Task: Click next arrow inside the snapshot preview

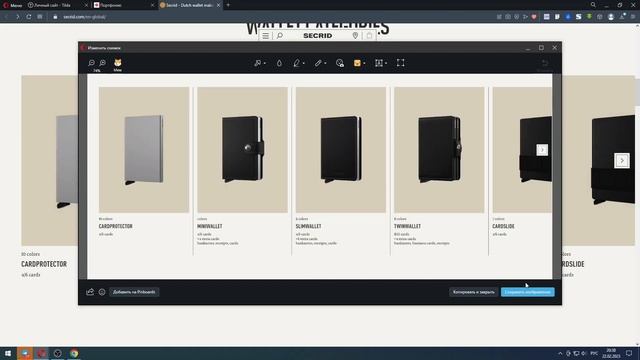Action: tap(542, 150)
